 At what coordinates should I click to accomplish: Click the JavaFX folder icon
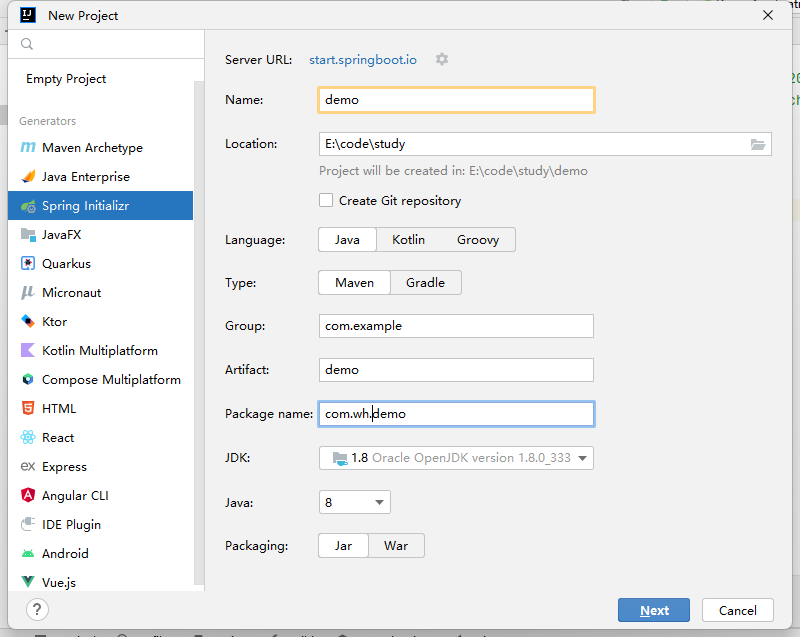pos(28,235)
